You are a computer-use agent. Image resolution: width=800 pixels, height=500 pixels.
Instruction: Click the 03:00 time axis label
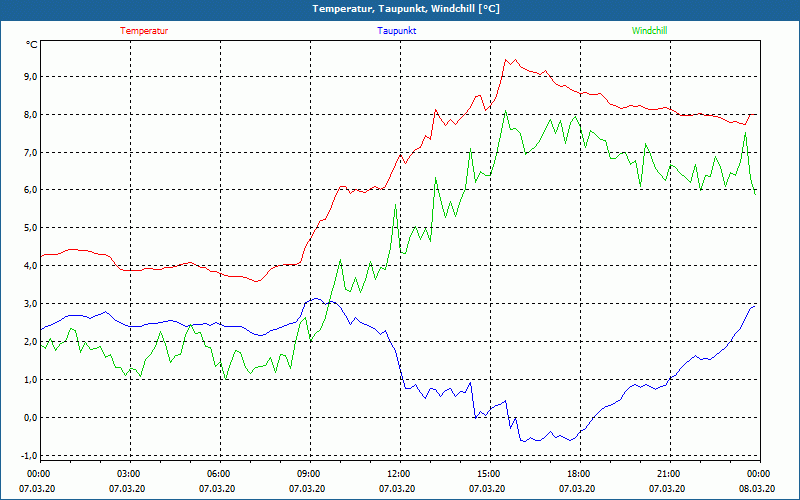pos(128,474)
